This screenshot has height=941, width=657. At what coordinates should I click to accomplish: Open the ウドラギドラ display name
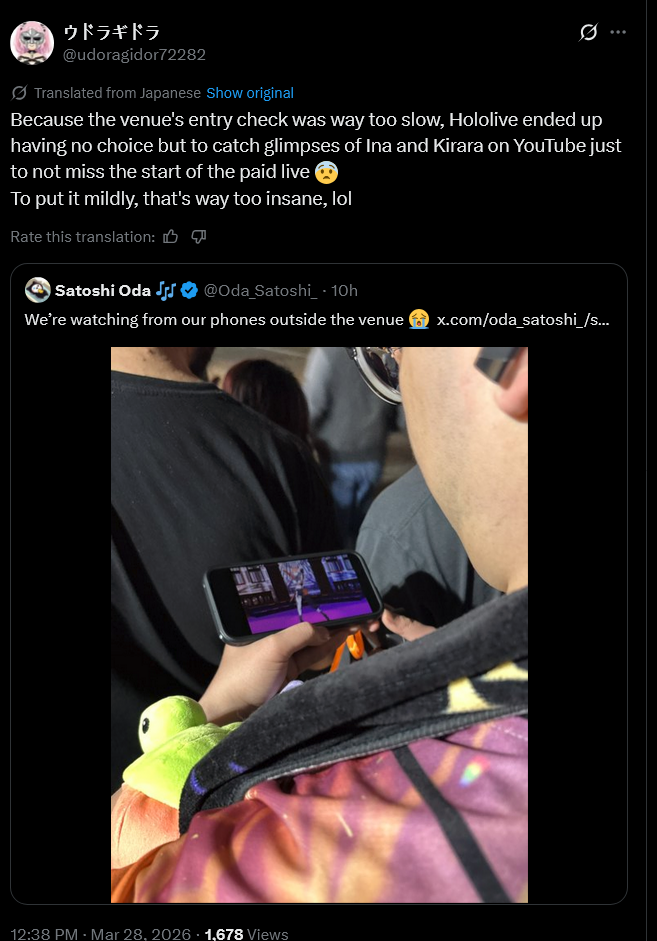click(x=112, y=31)
